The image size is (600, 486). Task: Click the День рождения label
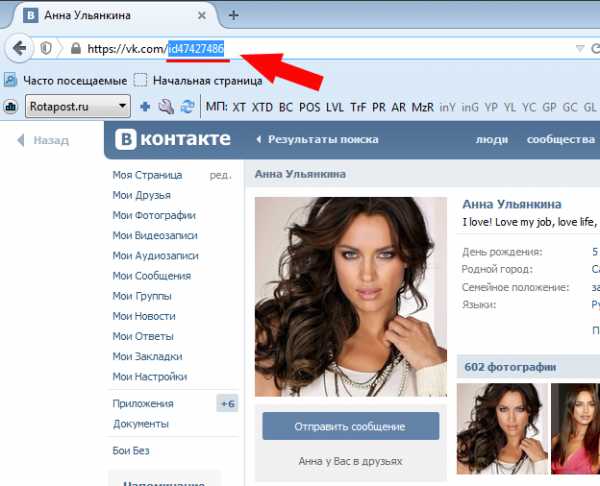click(x=502, y=252)
